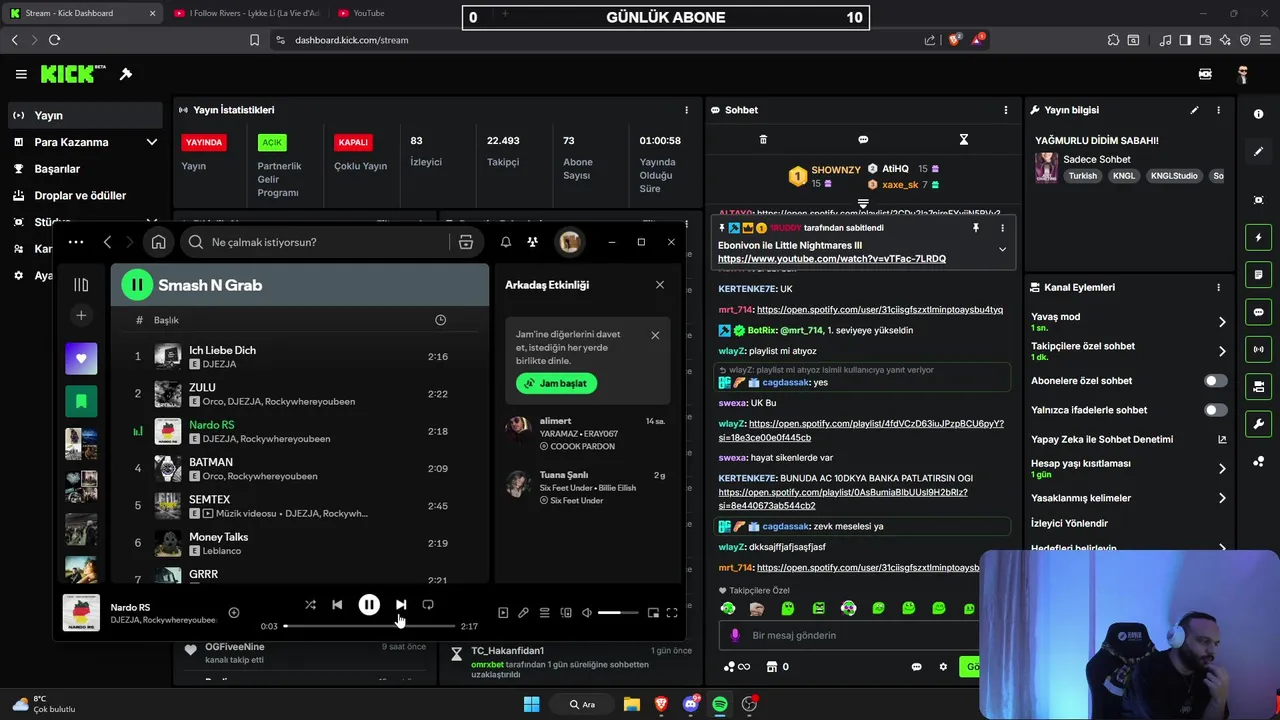The width and height of the screenshot is (1280, 720).
Task: Click the wrench icon in right sidebar
Action: pyautogui.click(x=1258, y=424)
